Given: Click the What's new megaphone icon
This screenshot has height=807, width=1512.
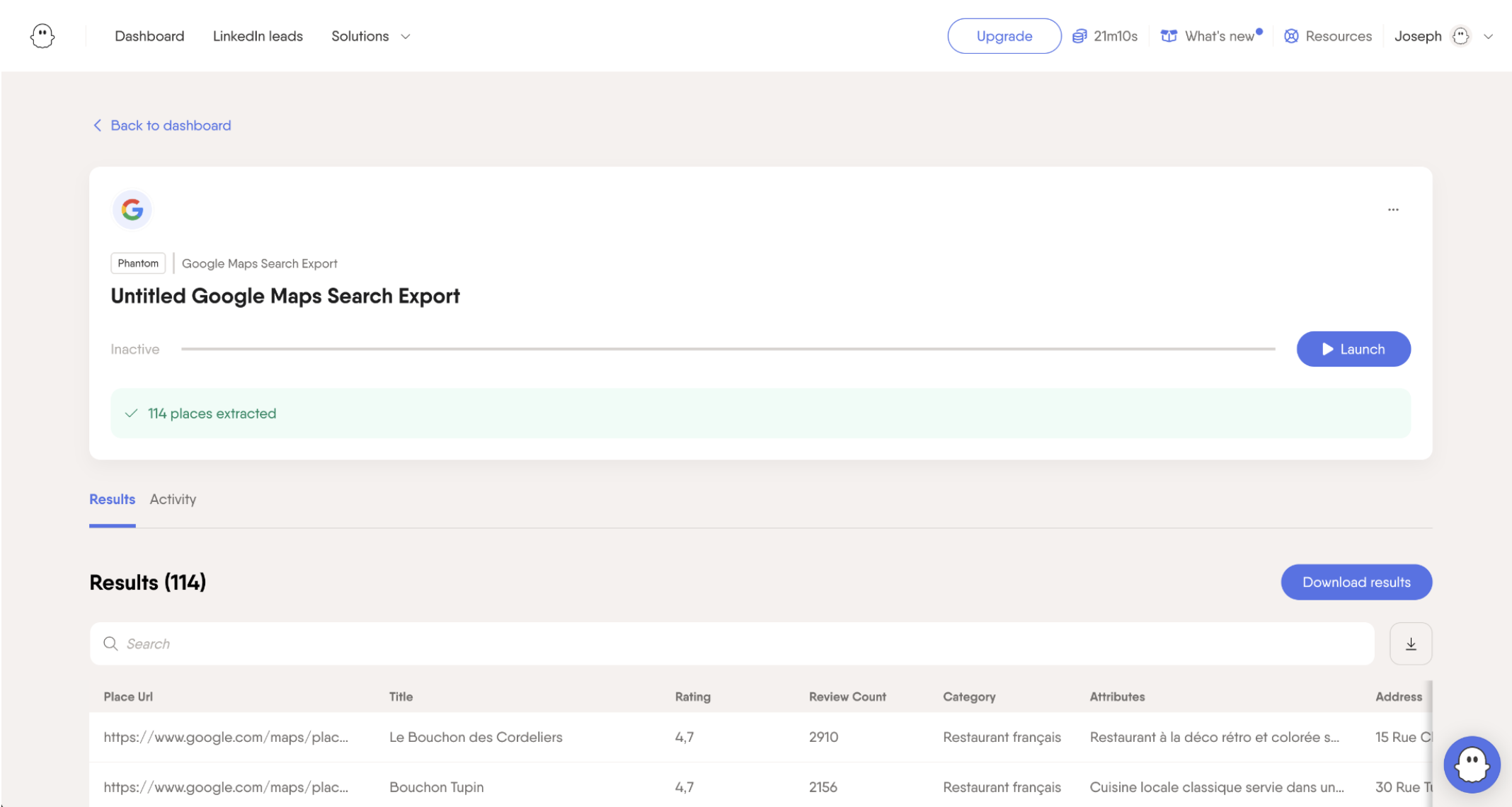Looking at the screenshot, I should click(x=1169, y=36).
